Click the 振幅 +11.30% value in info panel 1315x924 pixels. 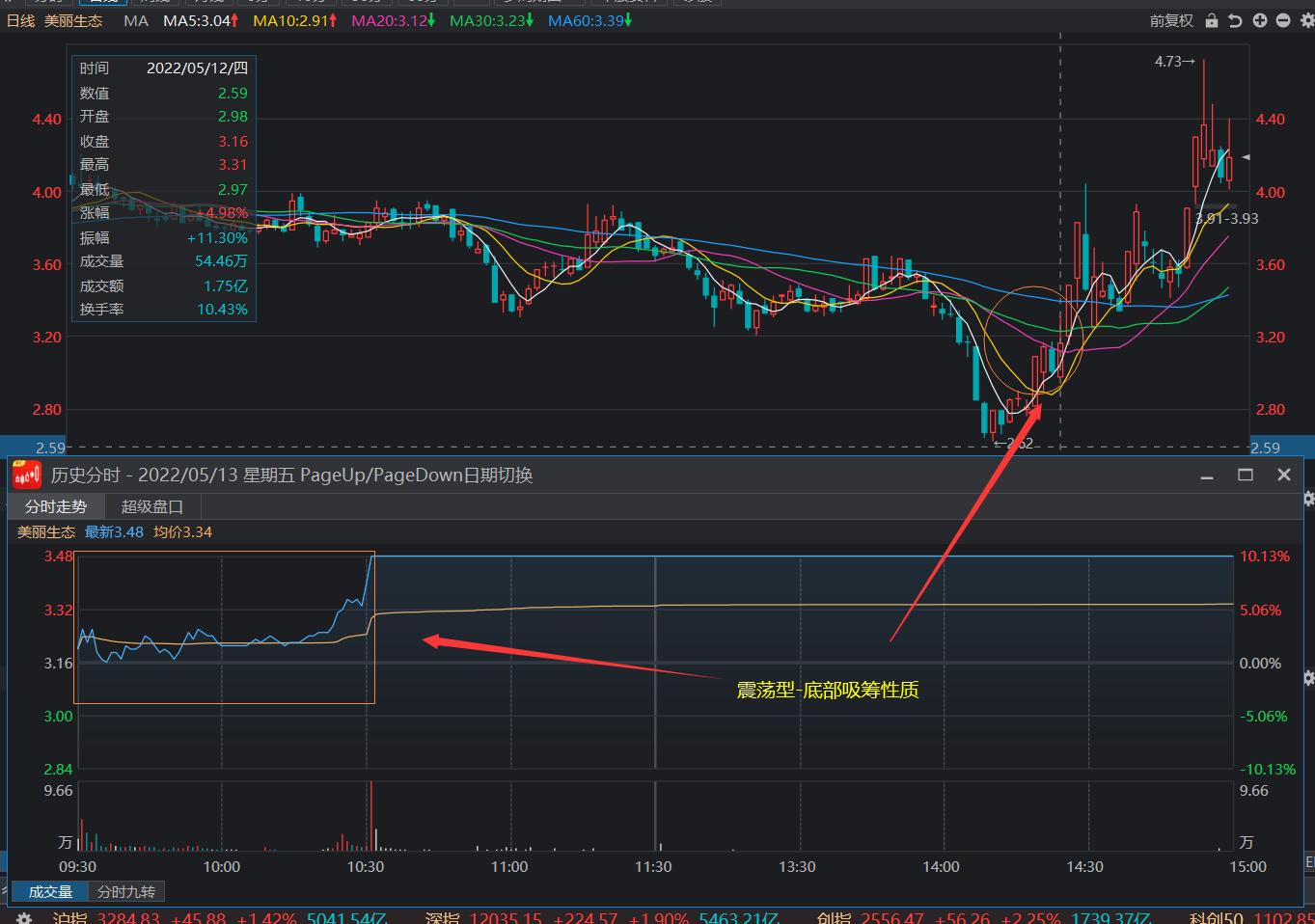pyautogui.click(x=217, y=237)
